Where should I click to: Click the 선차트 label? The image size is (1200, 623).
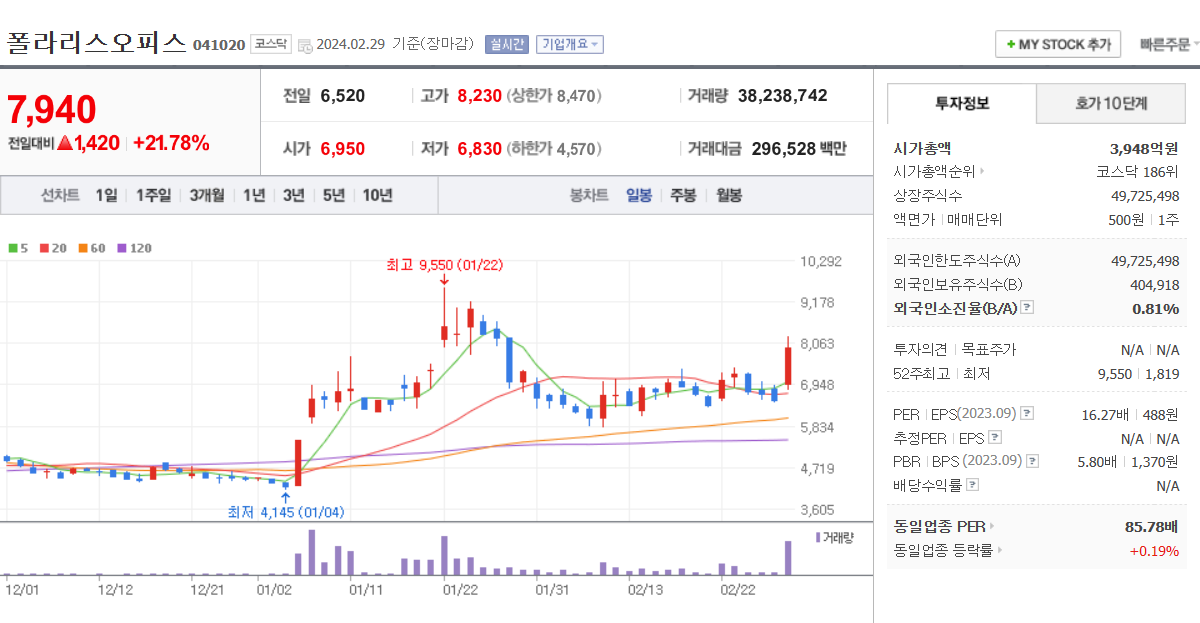click(60, 195)
